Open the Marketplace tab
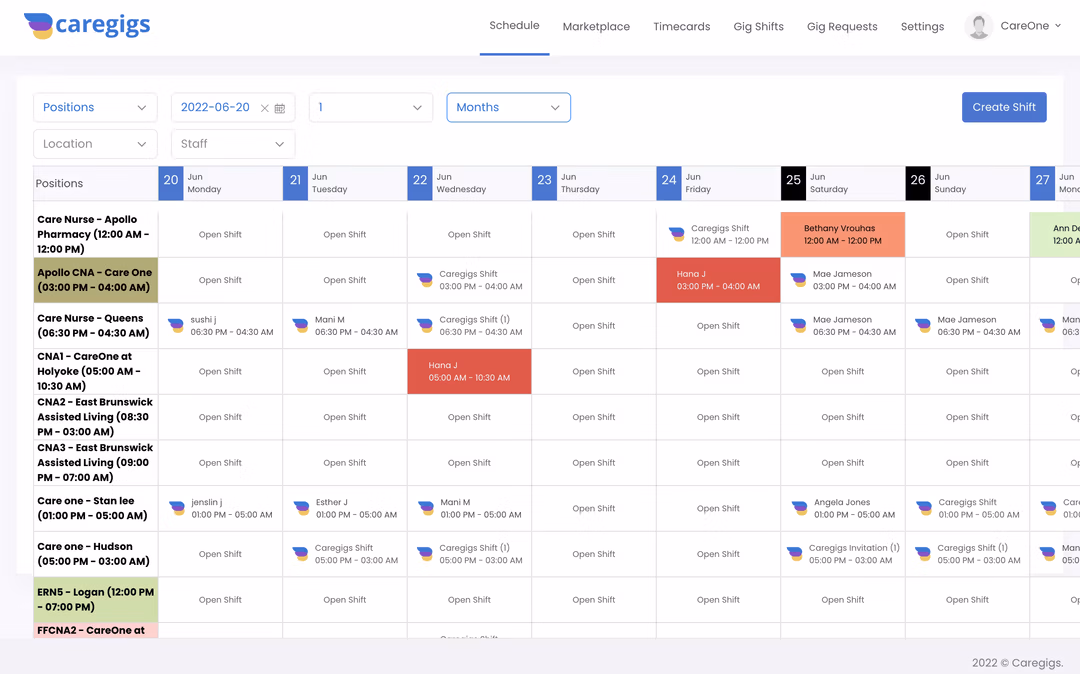 (596, 26)
